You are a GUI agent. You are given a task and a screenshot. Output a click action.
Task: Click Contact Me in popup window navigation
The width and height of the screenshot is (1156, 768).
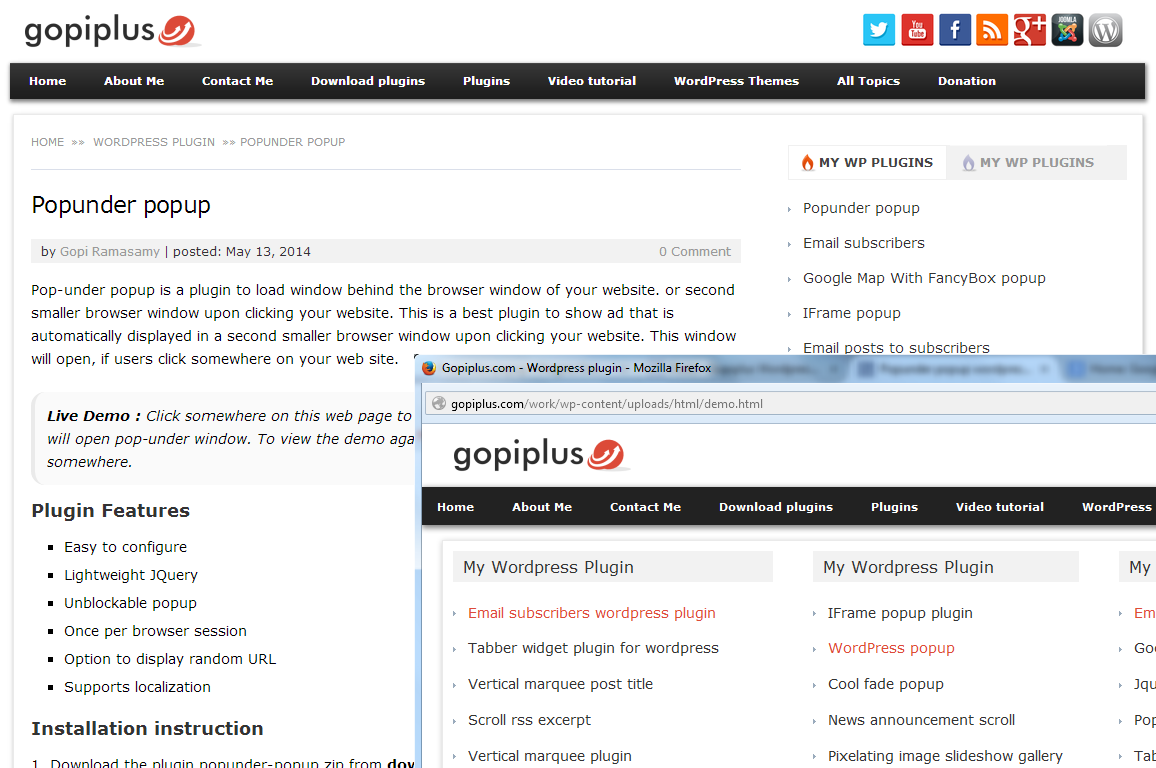[645, 507]
